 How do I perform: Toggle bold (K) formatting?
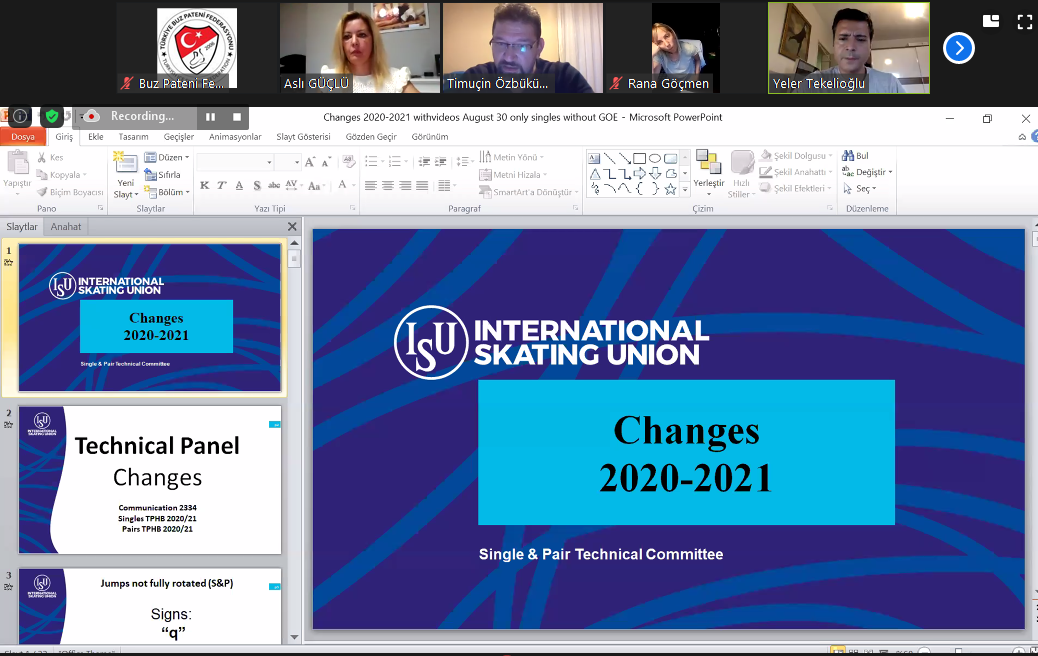(205, 185)
